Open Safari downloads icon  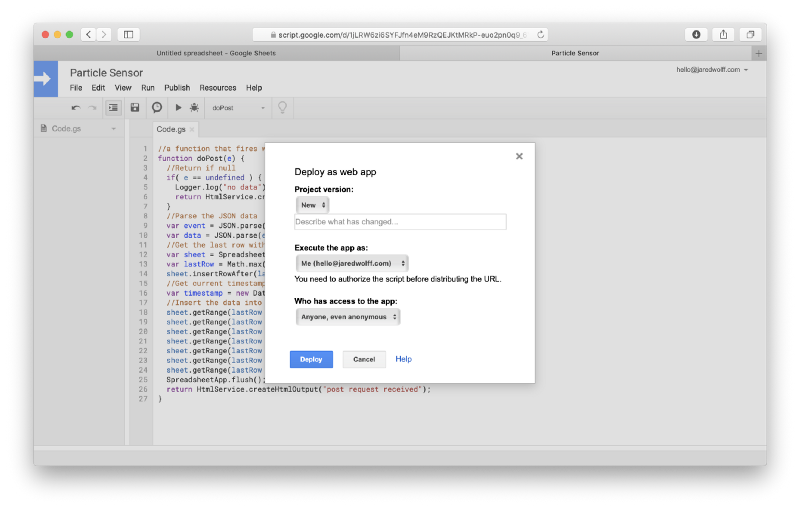click(696, 34)
